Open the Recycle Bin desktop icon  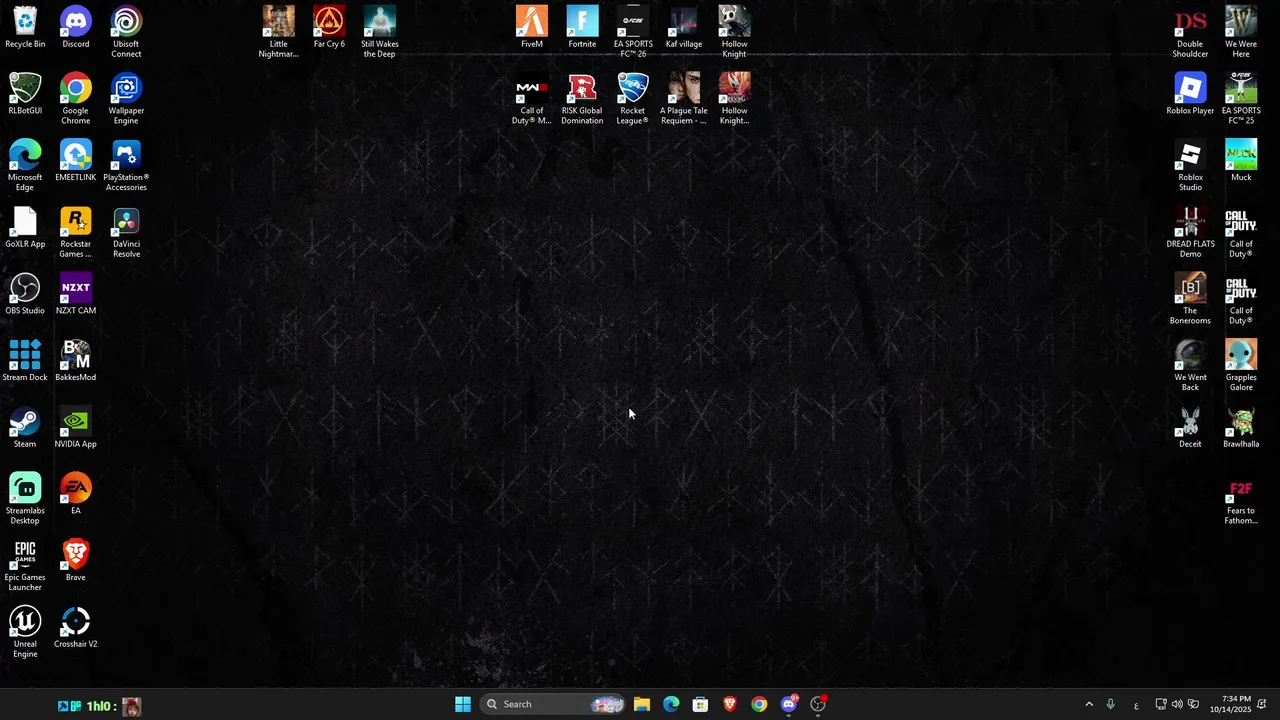coord(25,28)
